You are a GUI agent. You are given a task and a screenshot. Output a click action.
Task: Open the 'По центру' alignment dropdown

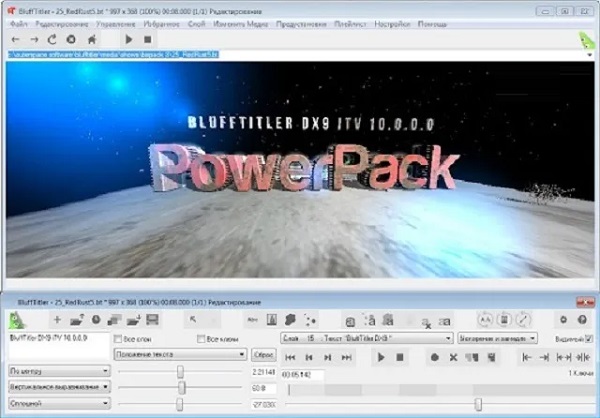click(x=59, y=371)
